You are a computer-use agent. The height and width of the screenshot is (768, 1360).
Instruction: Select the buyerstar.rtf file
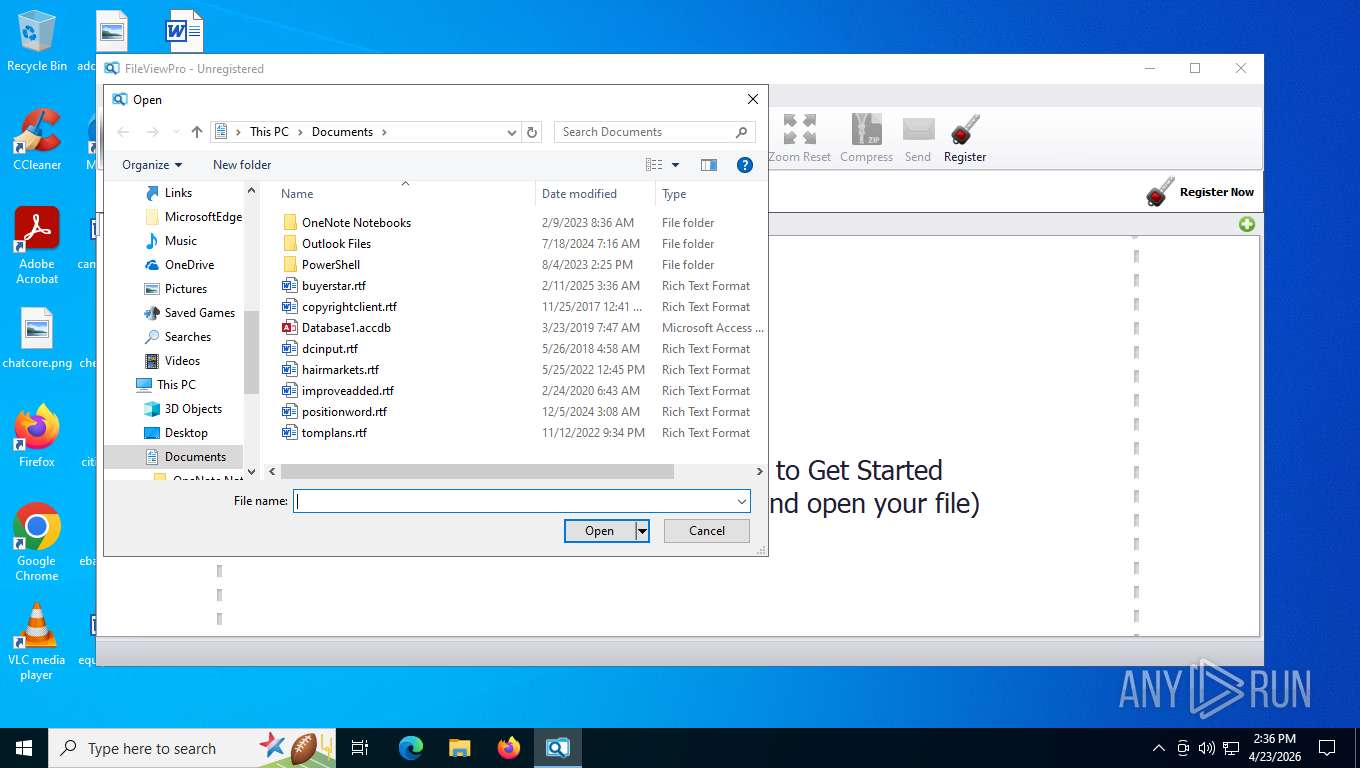tap(333, 286)
